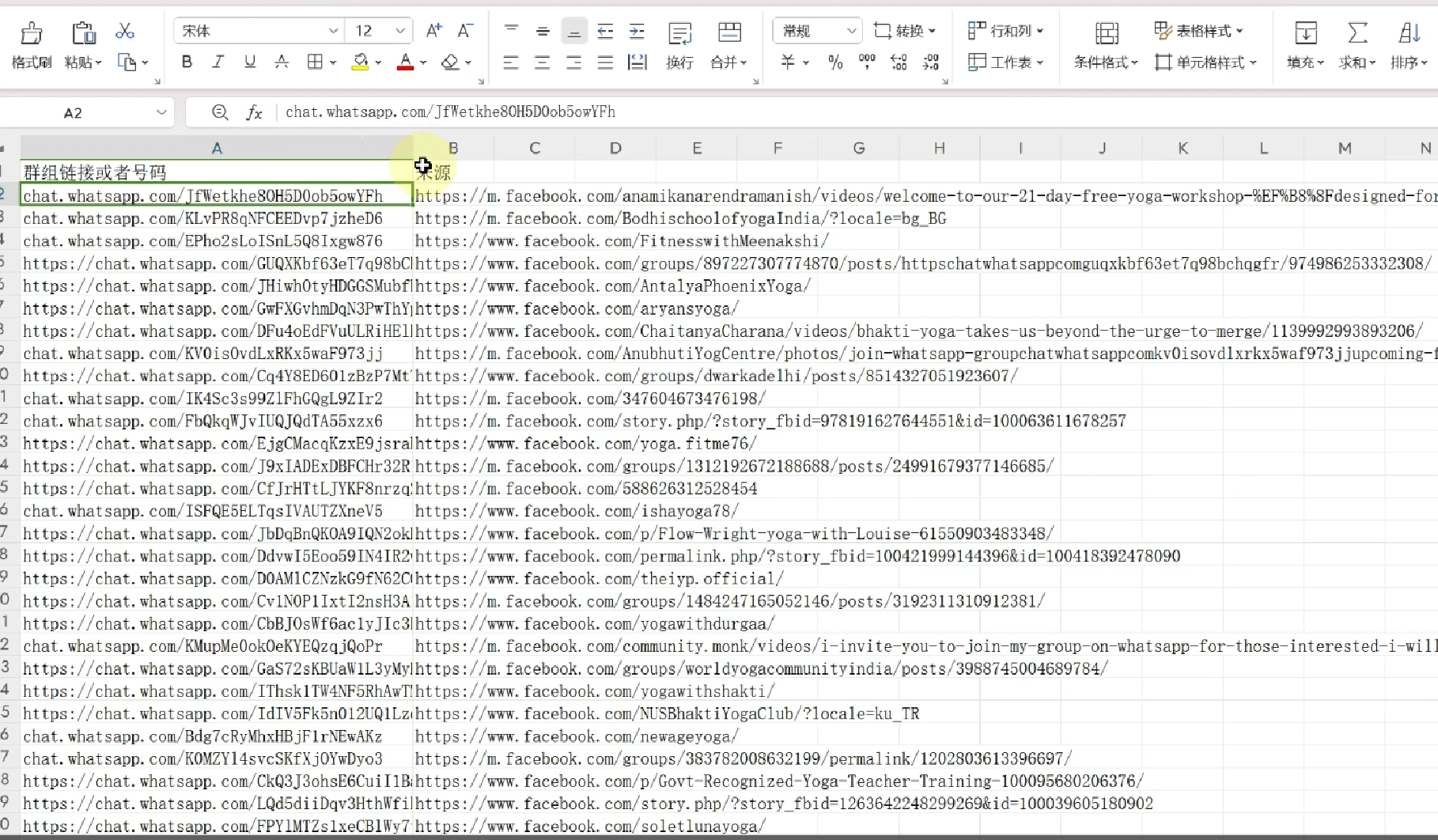Align text left
The width and height of the screenshot is (1438, 840).
(x=511, y=62)
